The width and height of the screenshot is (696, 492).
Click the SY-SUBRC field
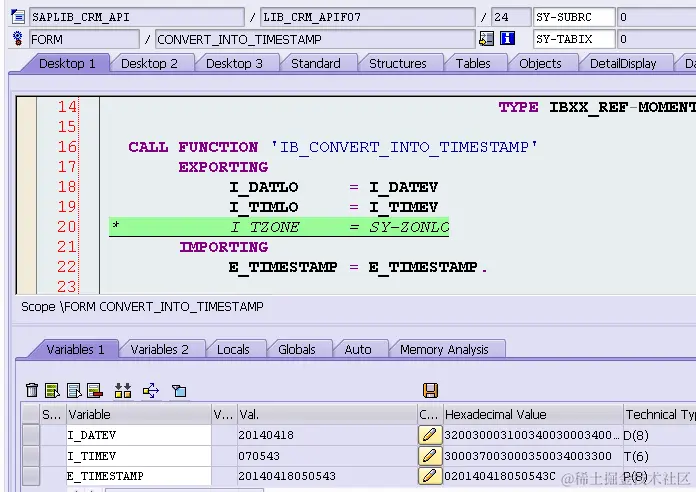pos(574,17)
